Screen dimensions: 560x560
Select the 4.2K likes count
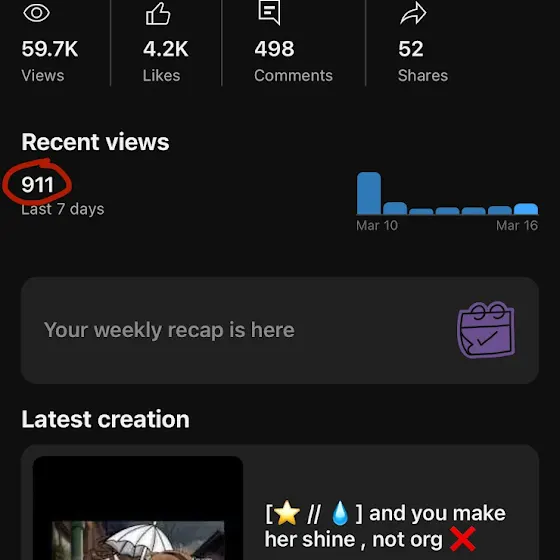coord(166,49)
